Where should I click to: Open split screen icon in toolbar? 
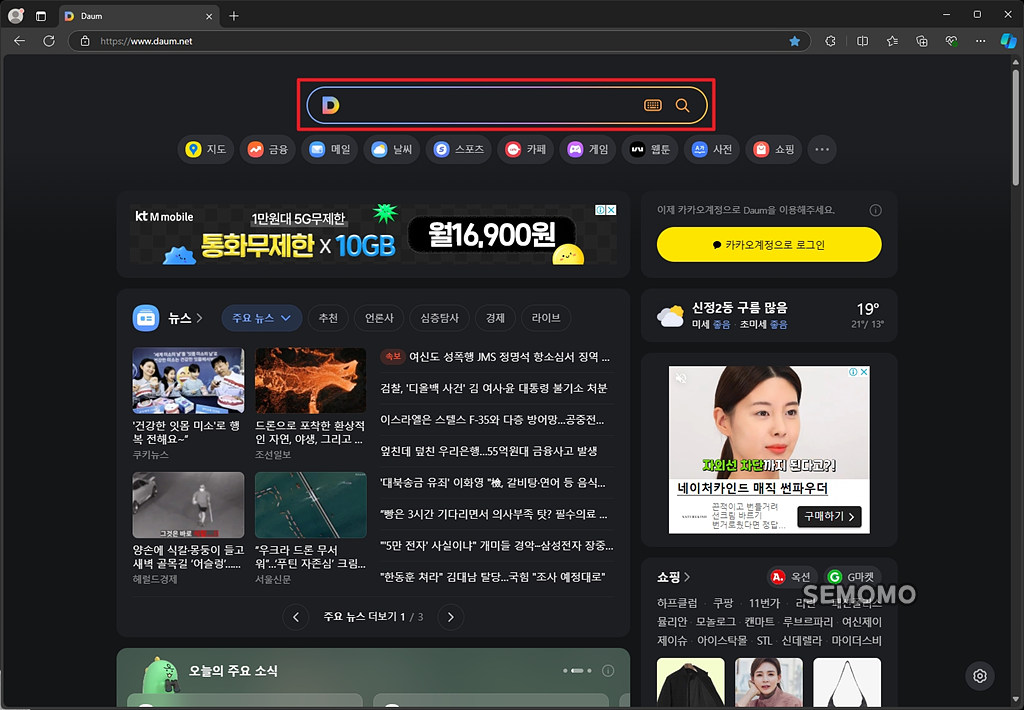(x=863, y=41)
